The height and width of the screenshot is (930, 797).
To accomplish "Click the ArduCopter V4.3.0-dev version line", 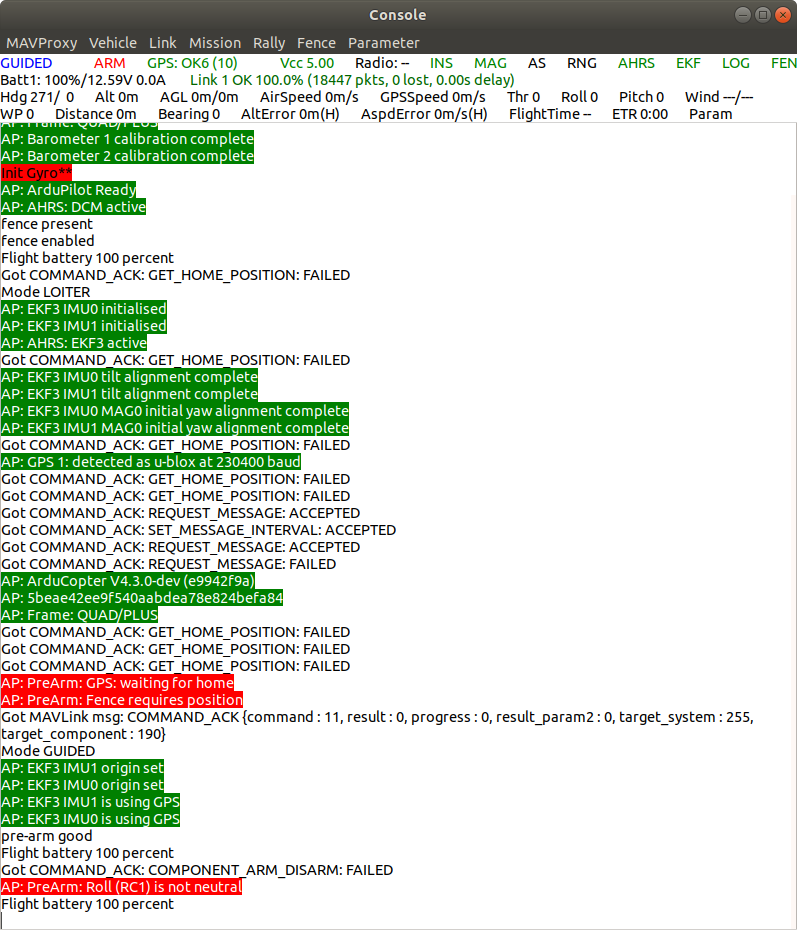I will click(x=127, y=581).
